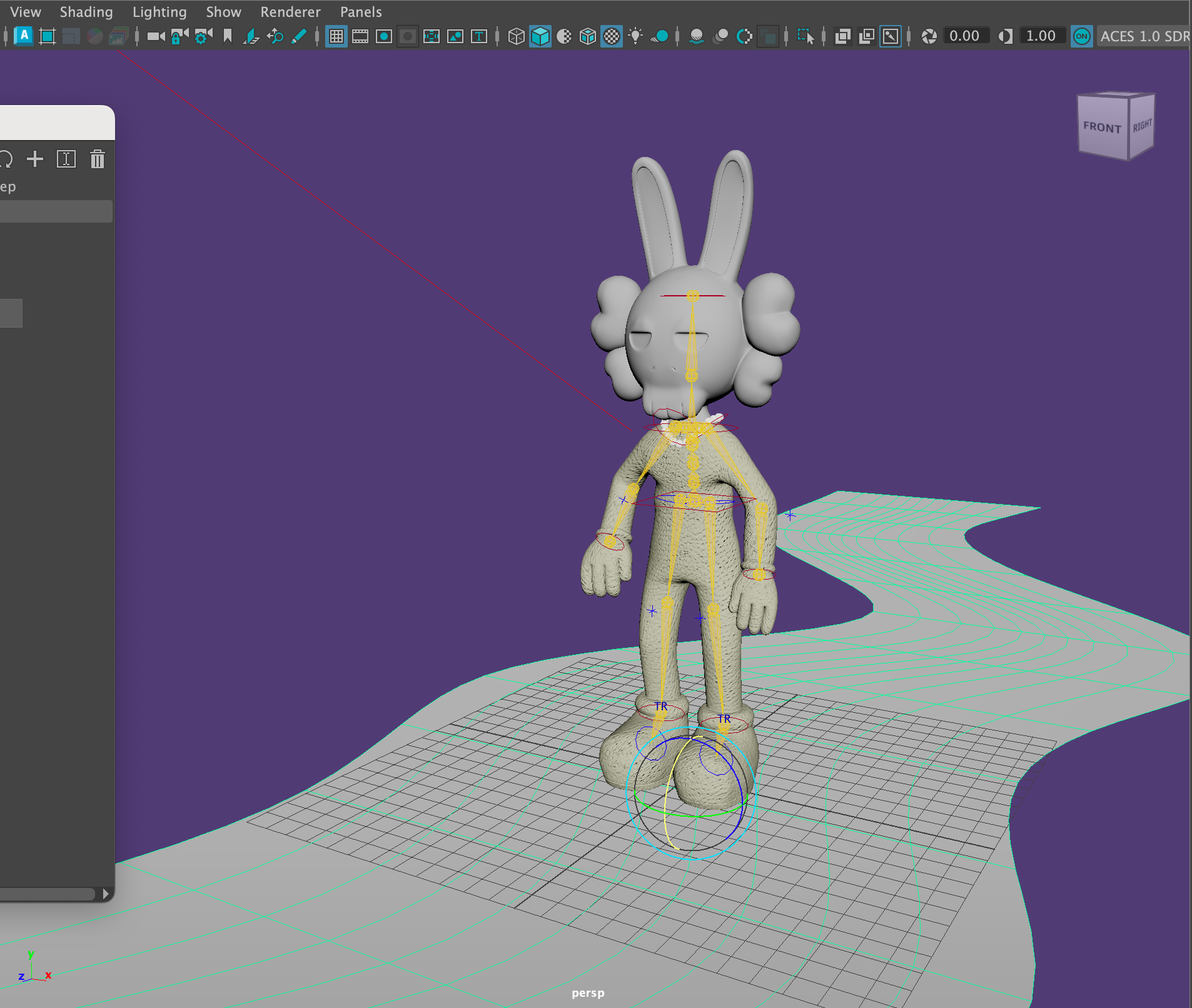Open the View menu

pyautogui.click(x=26, y=12)
